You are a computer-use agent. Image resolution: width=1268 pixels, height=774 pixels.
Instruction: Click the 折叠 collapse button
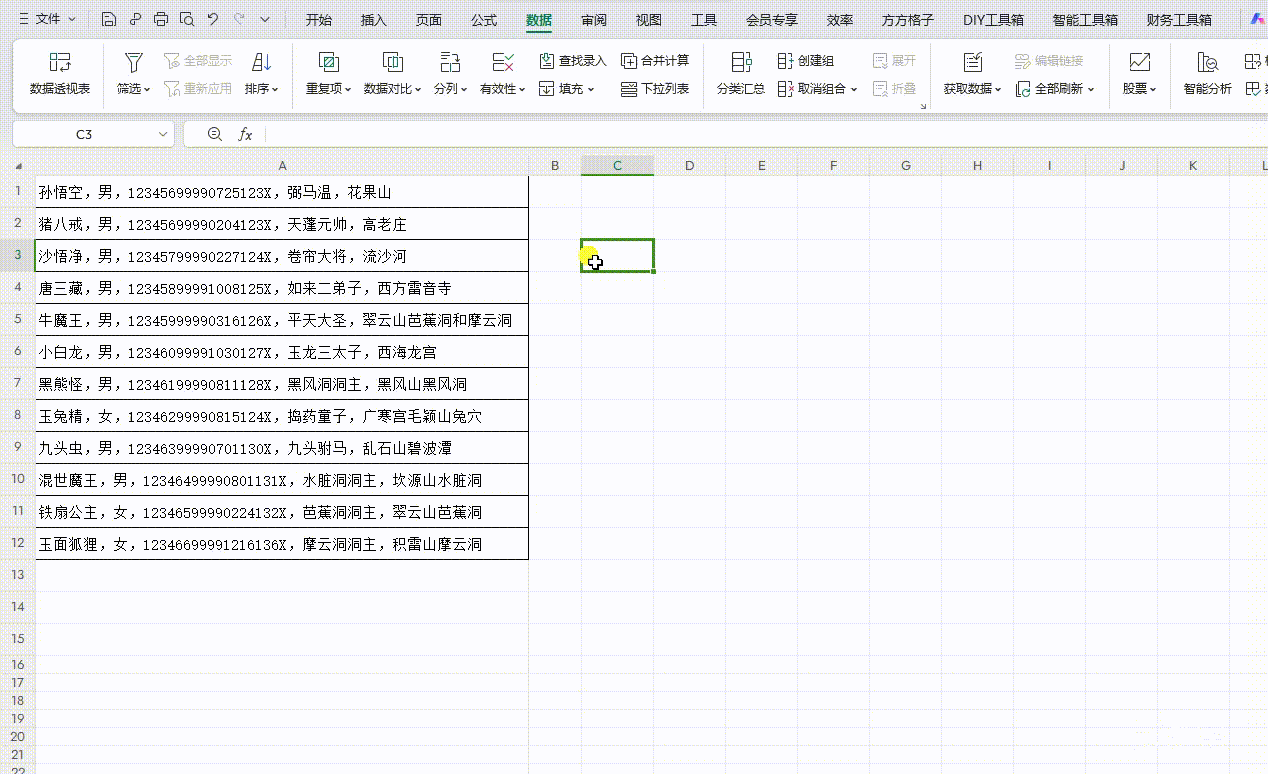coord(894,89)
